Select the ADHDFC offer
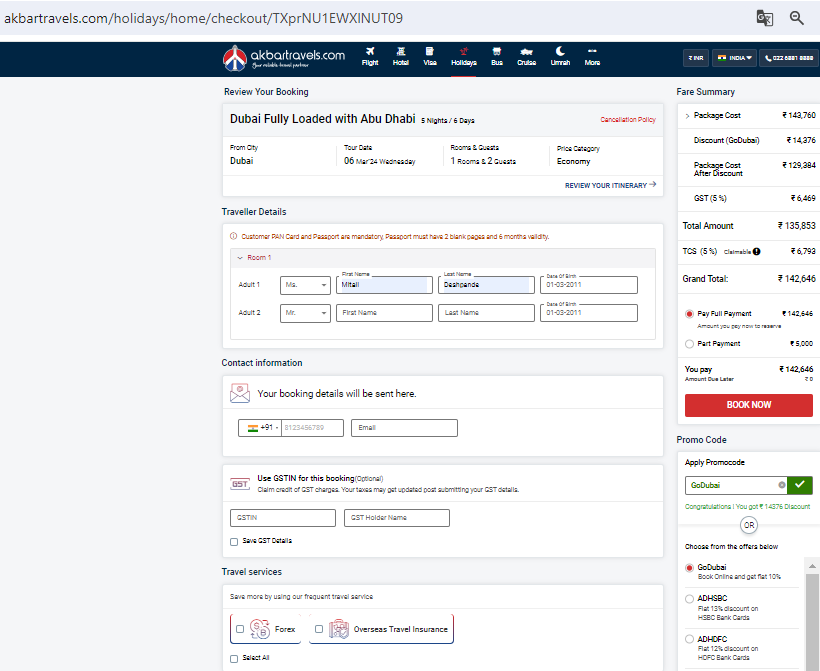The image size is (820, 671). tap(689, 639)
